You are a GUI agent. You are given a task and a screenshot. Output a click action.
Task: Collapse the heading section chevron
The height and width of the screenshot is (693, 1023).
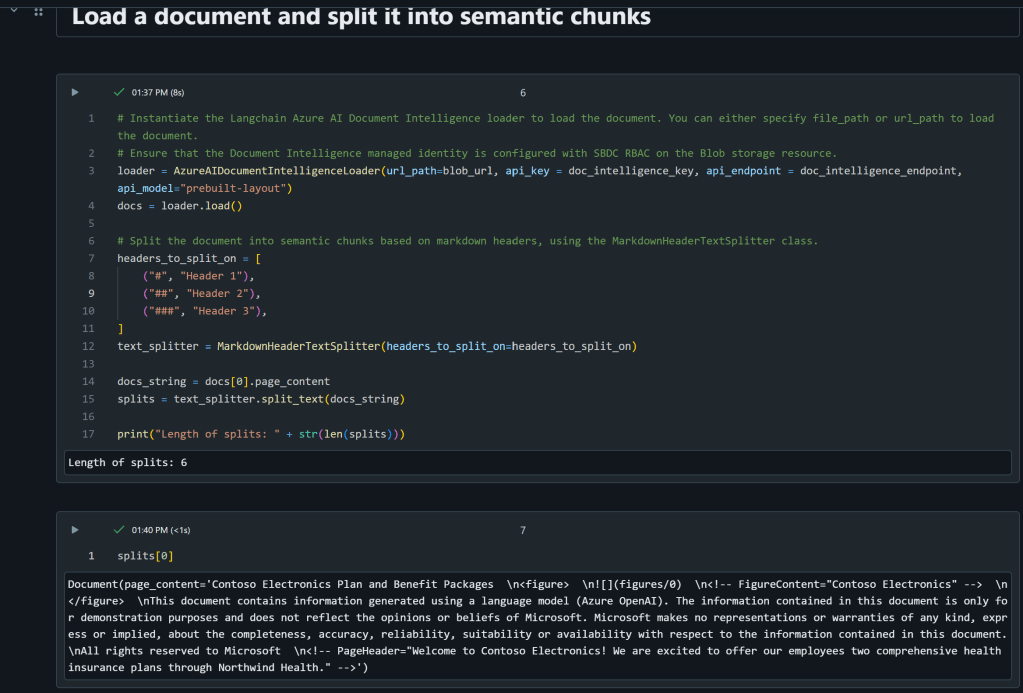(14, 9)
